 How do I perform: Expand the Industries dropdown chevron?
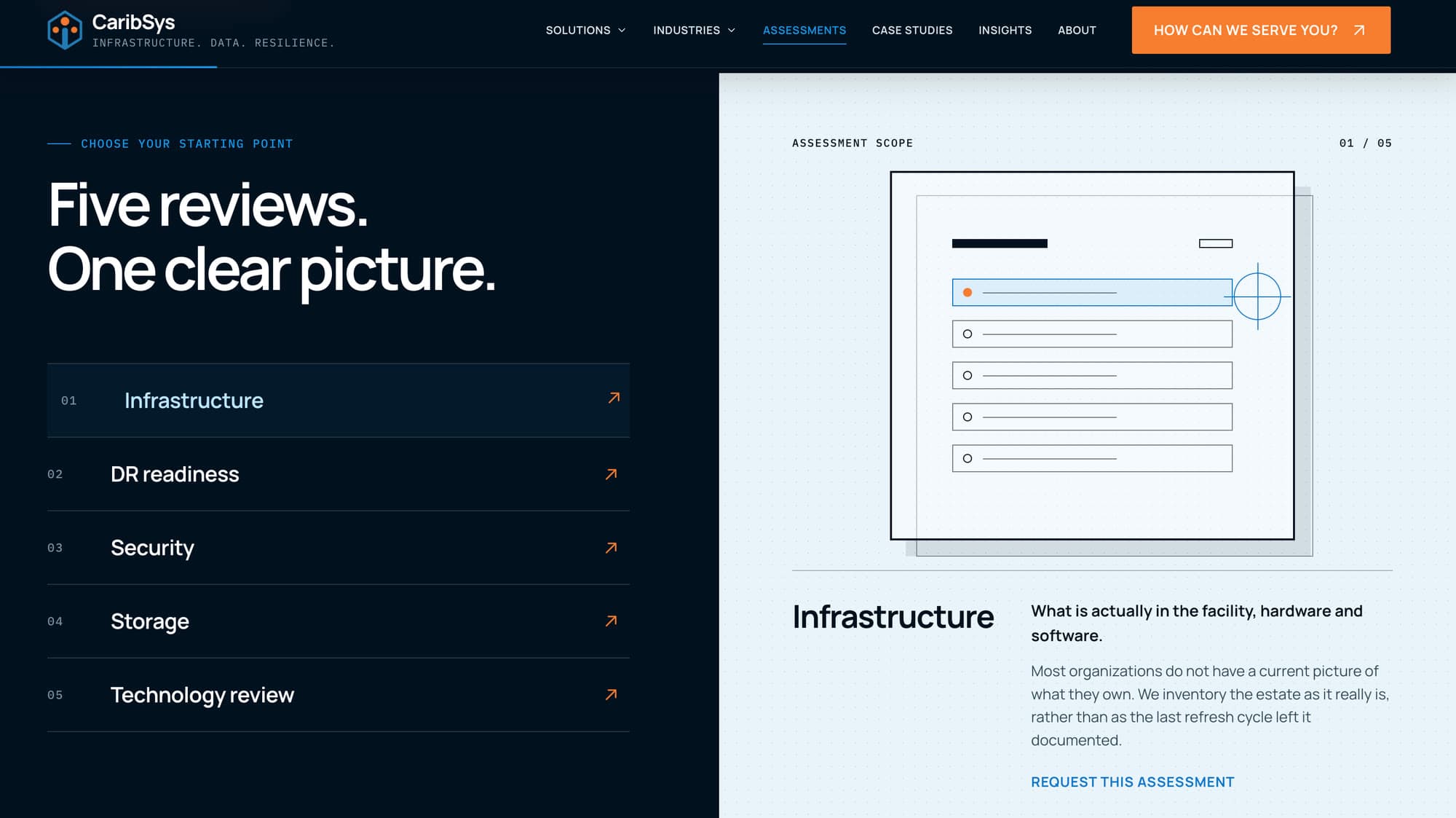(x=732, y=31)
